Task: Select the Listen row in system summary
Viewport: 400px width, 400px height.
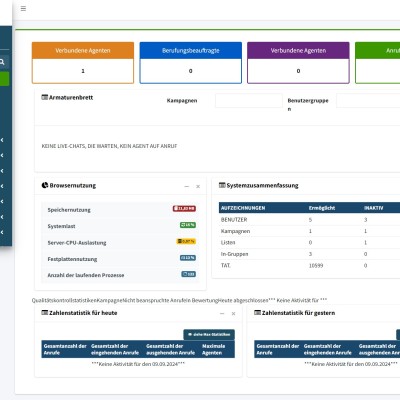Action: click(309, 242)
